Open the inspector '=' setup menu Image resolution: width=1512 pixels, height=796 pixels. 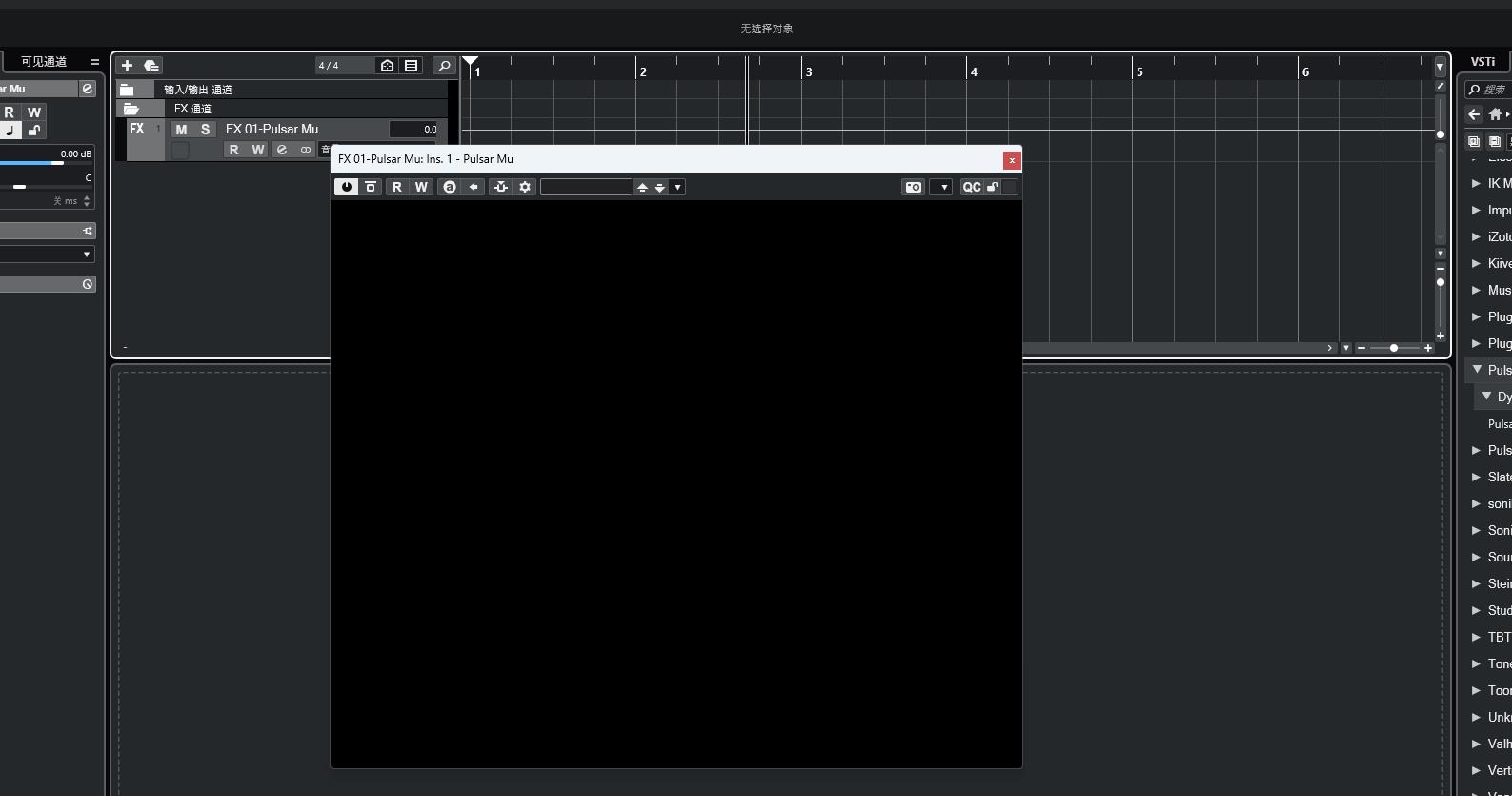94,62
